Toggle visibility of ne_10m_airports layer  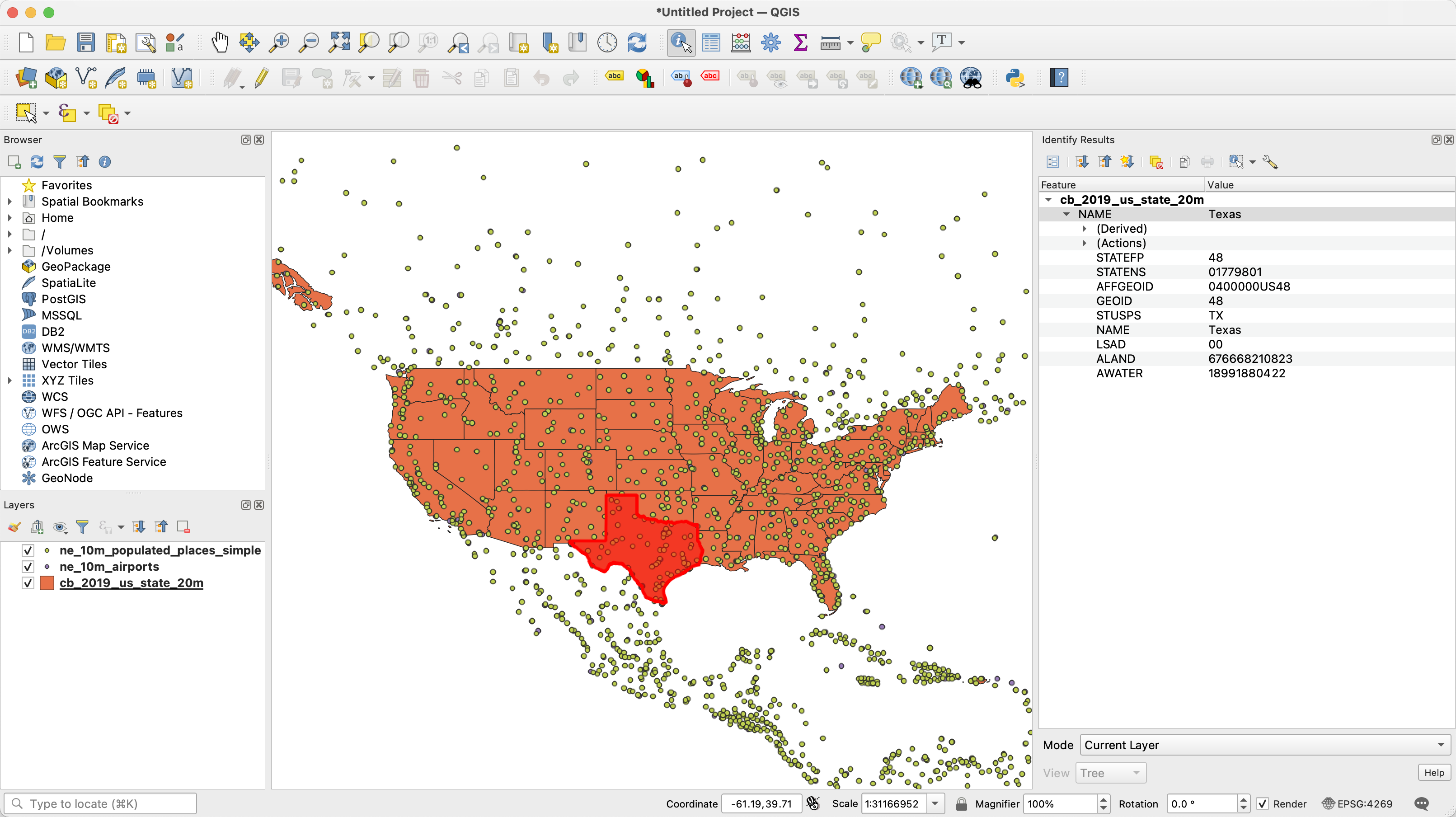(28, 566)
